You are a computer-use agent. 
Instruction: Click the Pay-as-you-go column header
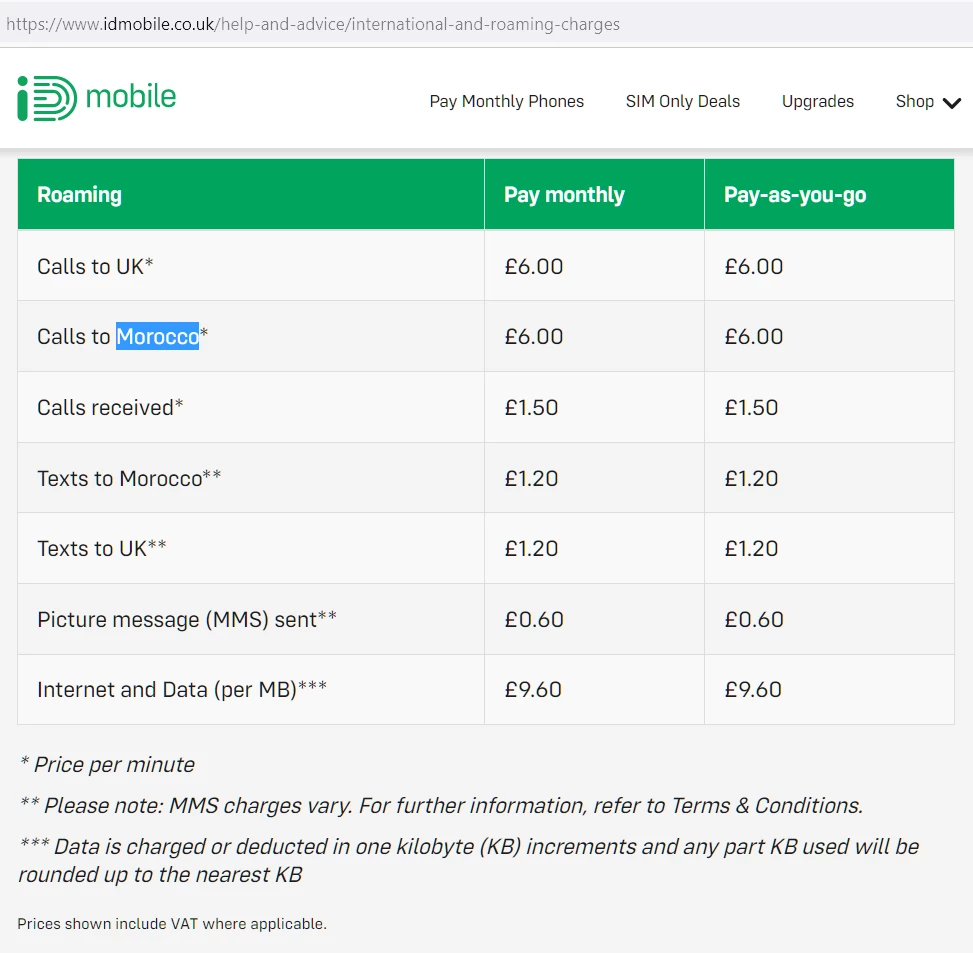795,195
